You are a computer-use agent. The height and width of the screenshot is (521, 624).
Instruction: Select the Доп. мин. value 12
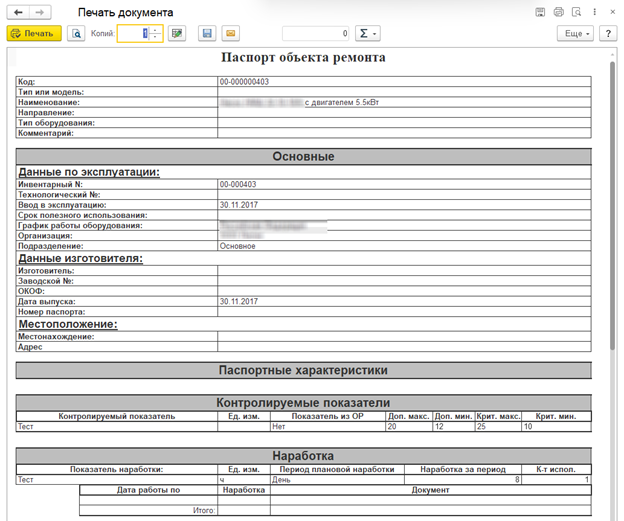click(x=454, y=426)
